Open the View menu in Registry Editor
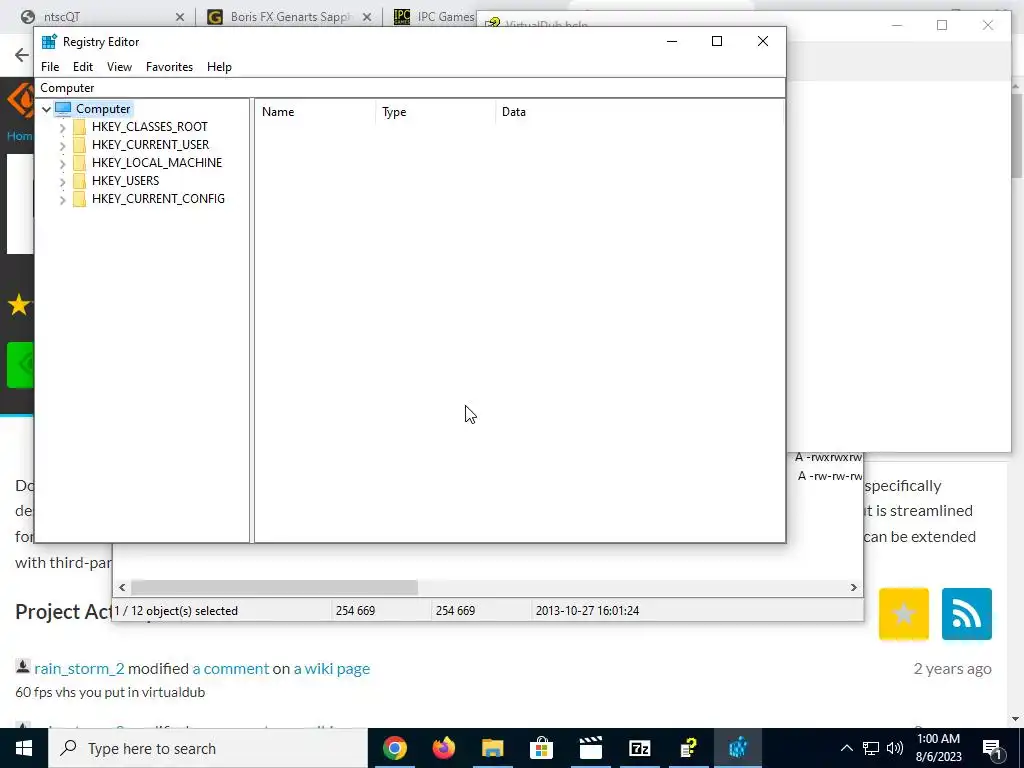 [120, 67]
